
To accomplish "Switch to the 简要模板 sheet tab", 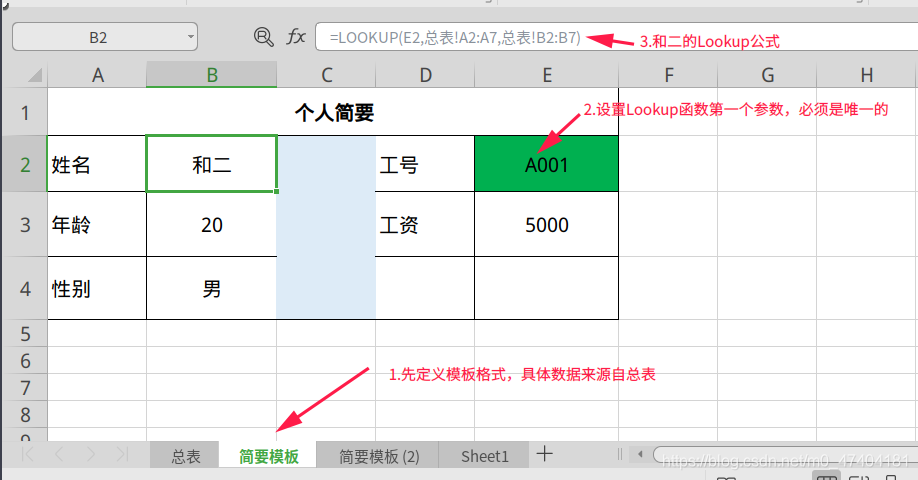I will [269, 455].
